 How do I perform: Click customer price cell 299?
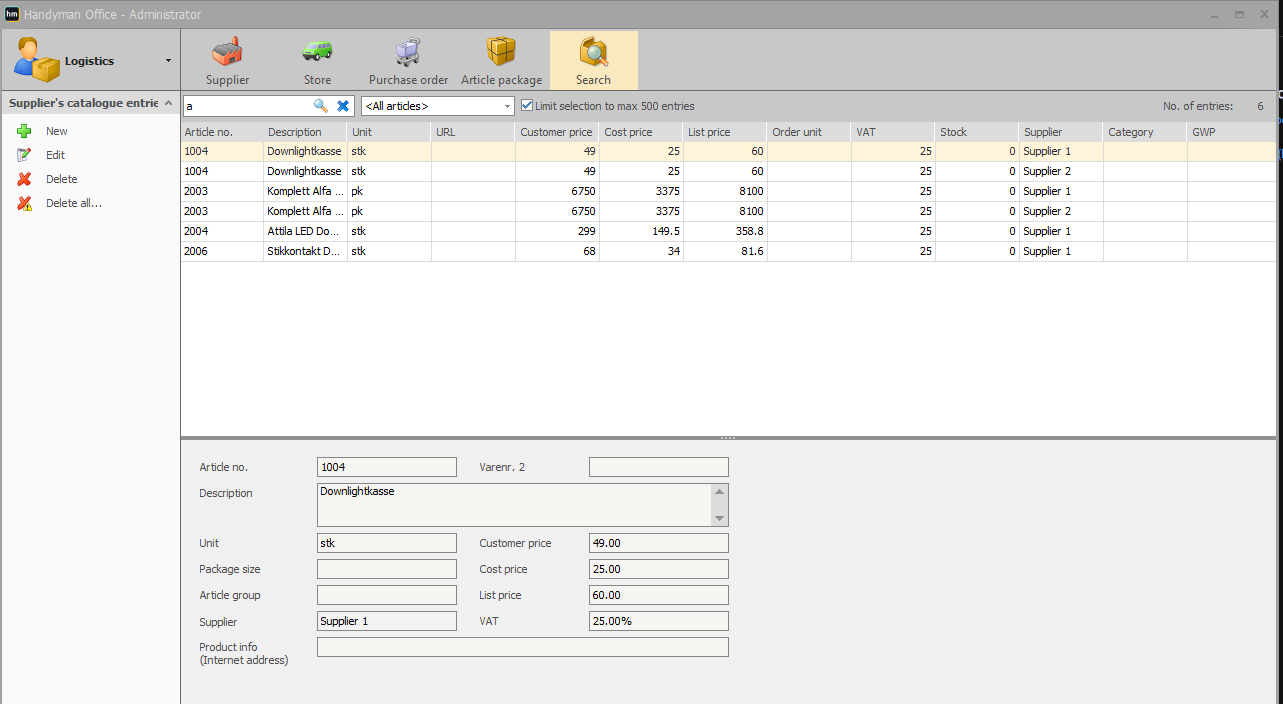point(557,231)
